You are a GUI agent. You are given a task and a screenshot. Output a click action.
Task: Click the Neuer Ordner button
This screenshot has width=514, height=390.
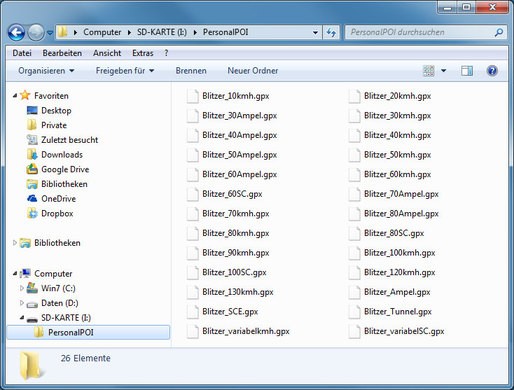253,71
